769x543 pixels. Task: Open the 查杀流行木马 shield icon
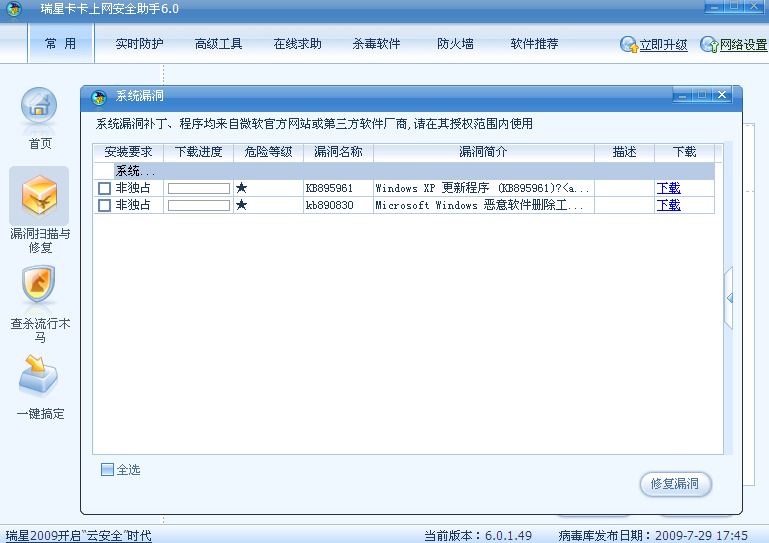coord(39,284)
